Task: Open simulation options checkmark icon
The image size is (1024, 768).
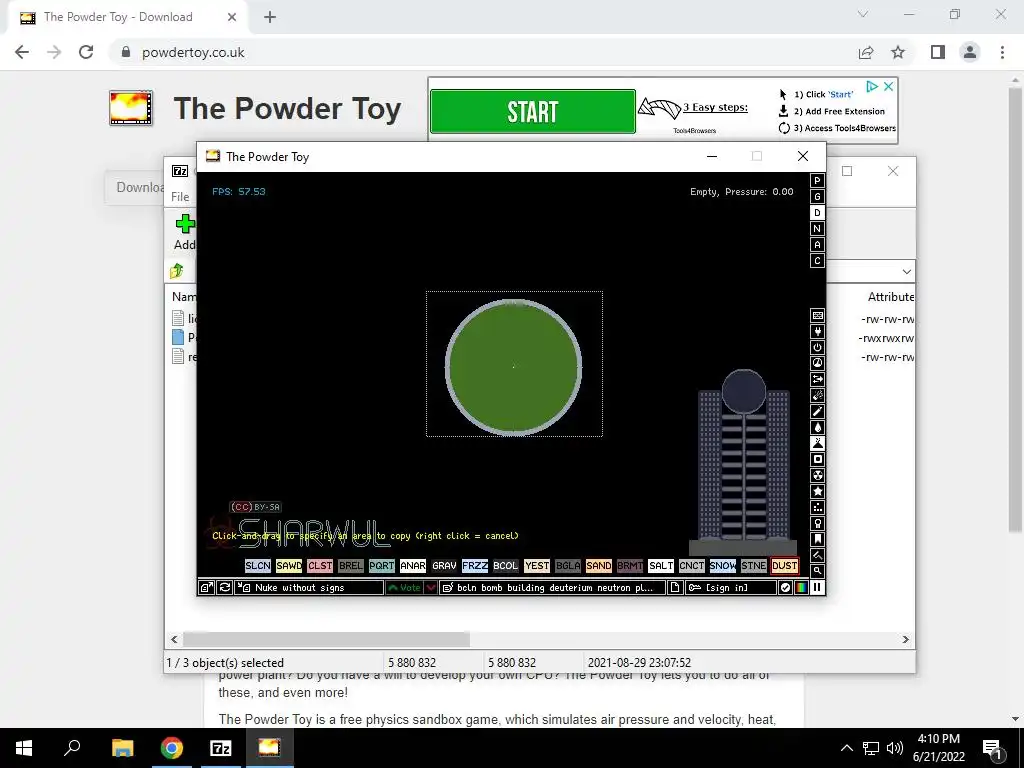Action: click(785, 588)
